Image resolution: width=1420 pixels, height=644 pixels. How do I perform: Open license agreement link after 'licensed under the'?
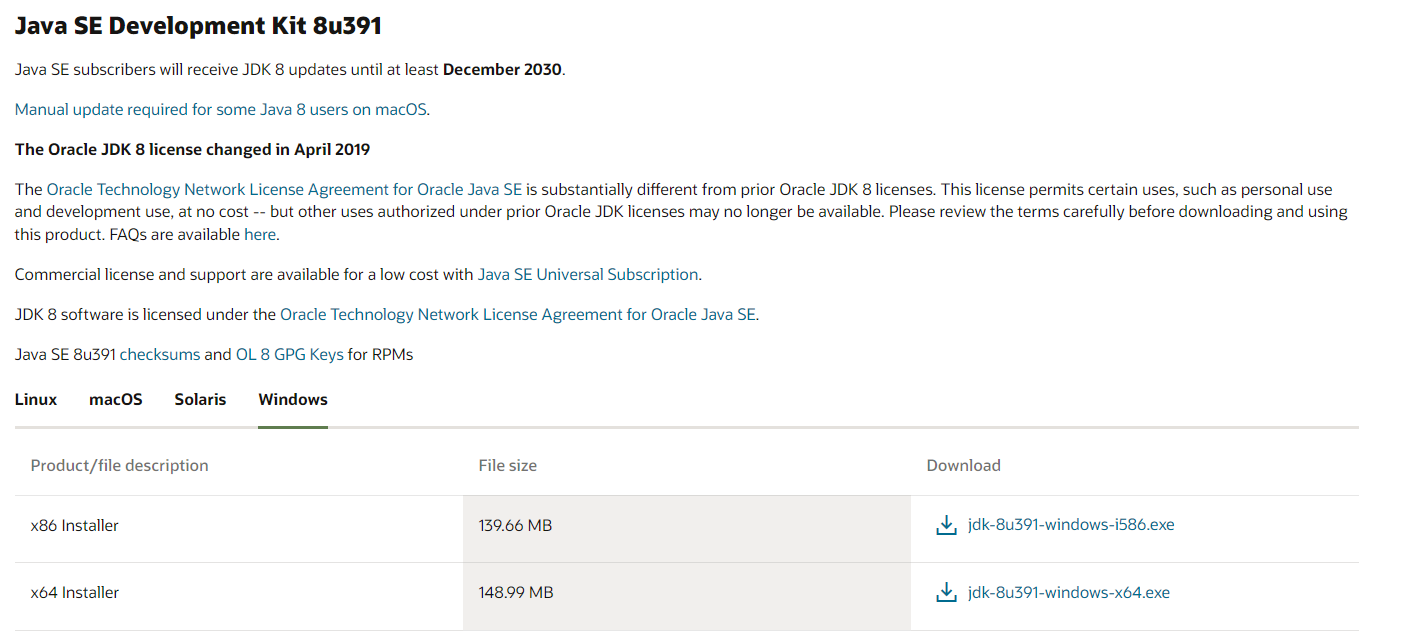518,314
